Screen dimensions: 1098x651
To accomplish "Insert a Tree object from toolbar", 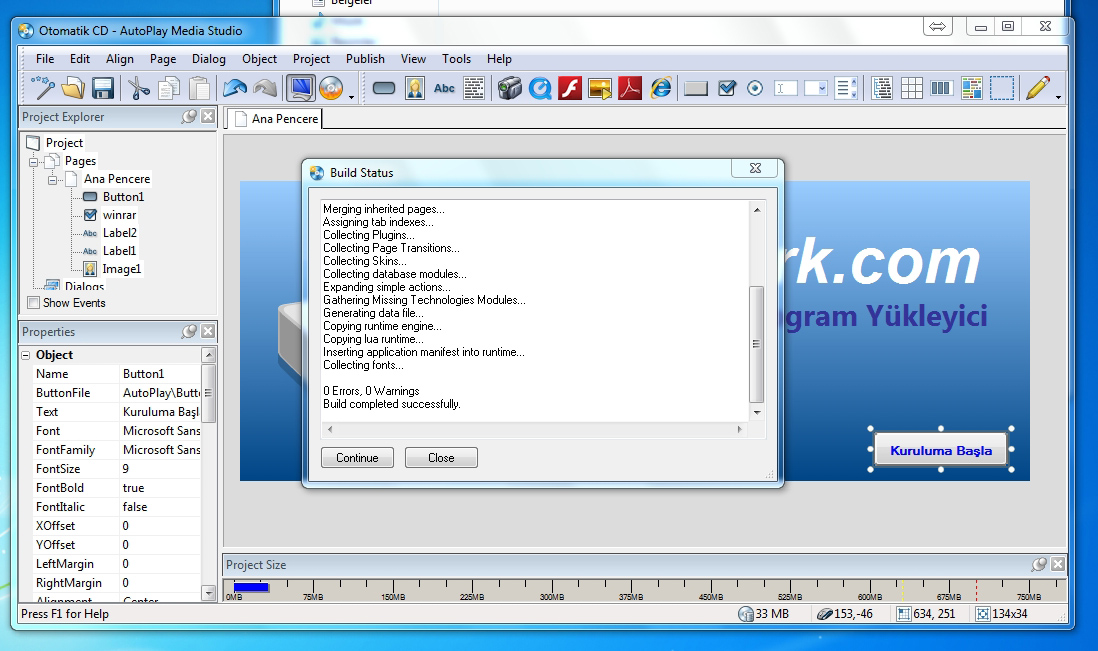I will click(882, 88).
